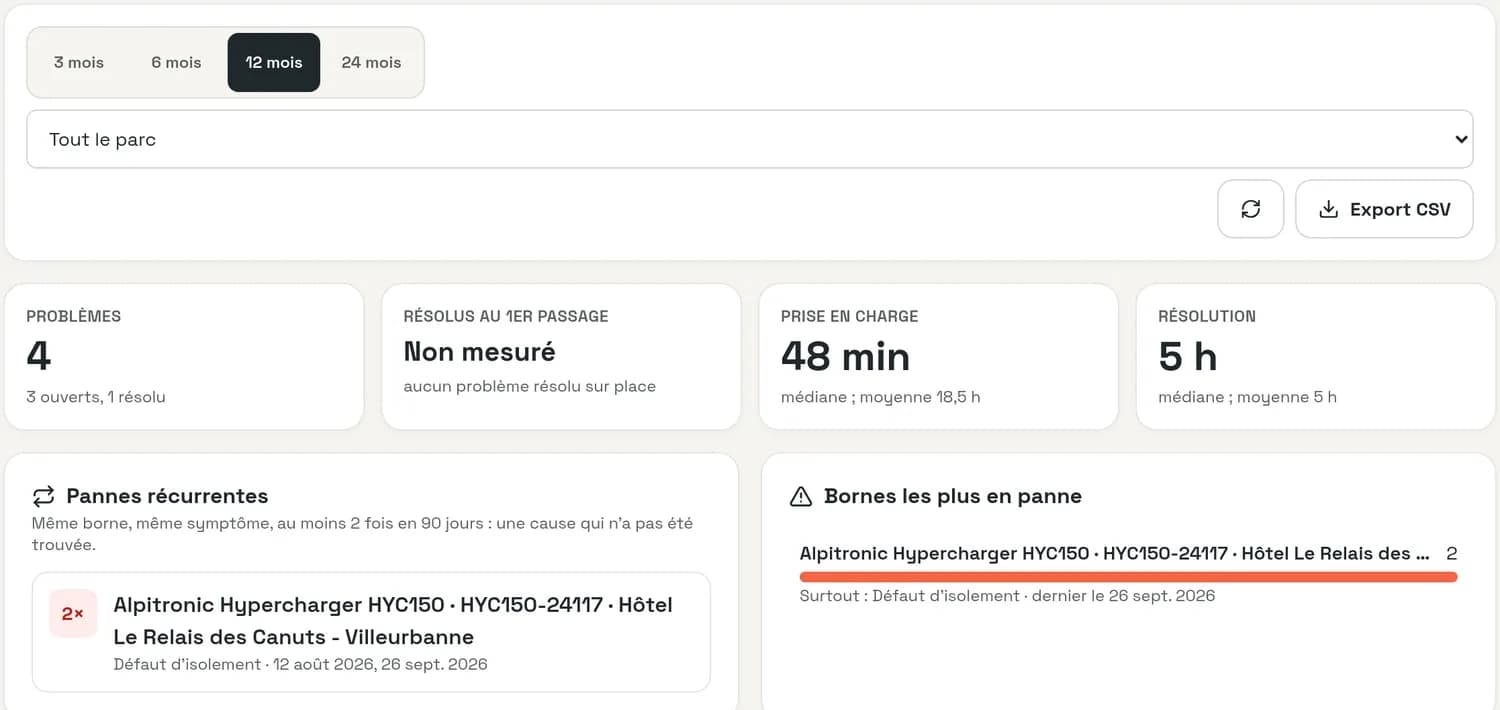Image resolution: width=1500 pixels, height=710 pixels.
Task: Click the red bar under Alpitronic Hypercharger
Action: click(x=1128, y=577)
